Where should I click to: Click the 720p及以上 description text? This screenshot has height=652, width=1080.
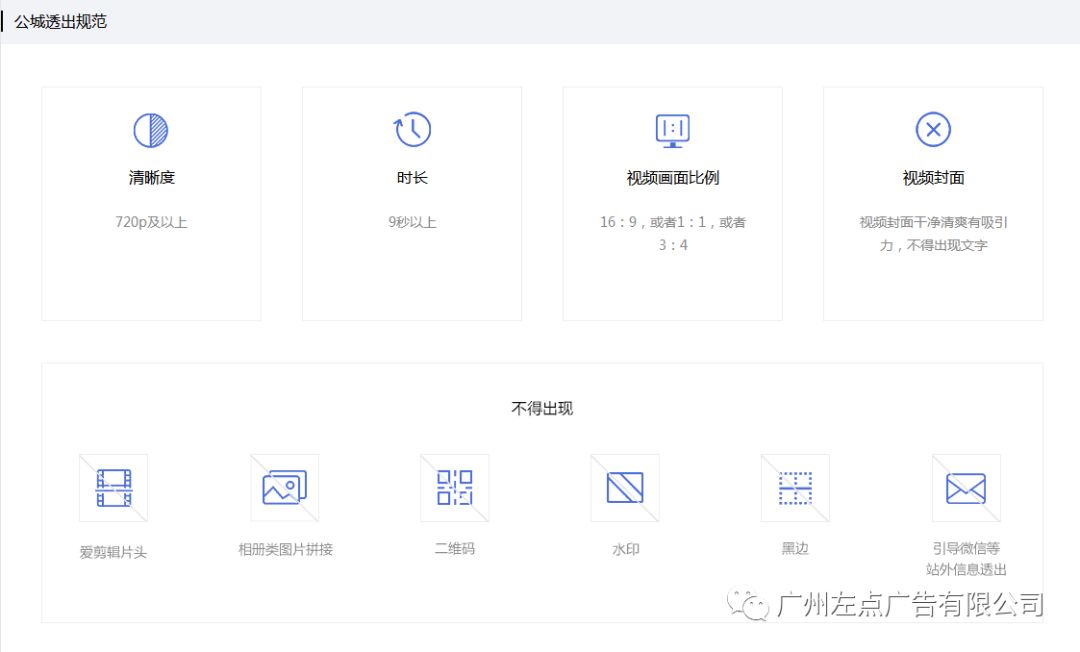click(151, 222)
